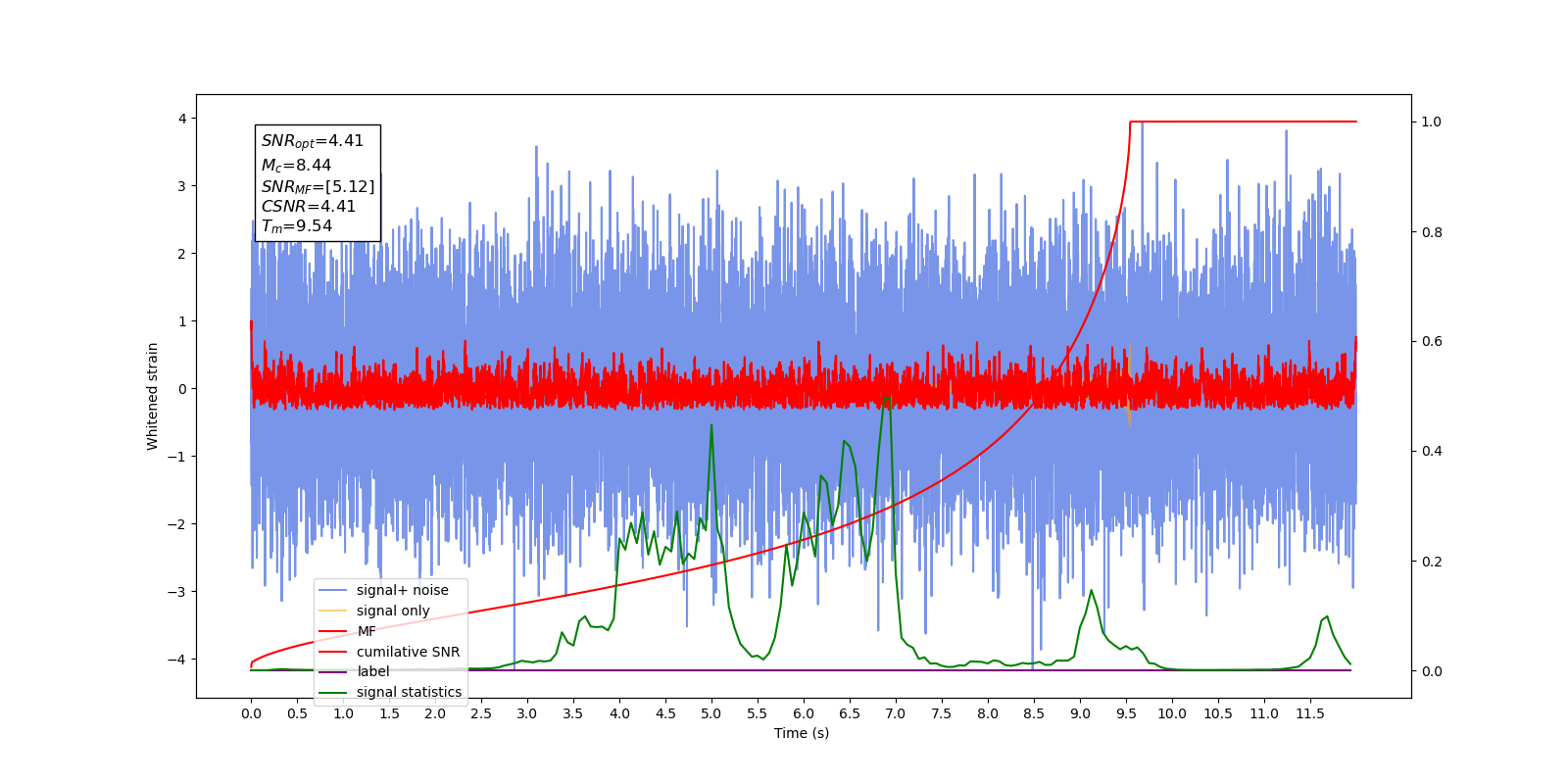Click the x-axis tick label 7.0
The image size is (1568, 784).
(x=896, y=713)
